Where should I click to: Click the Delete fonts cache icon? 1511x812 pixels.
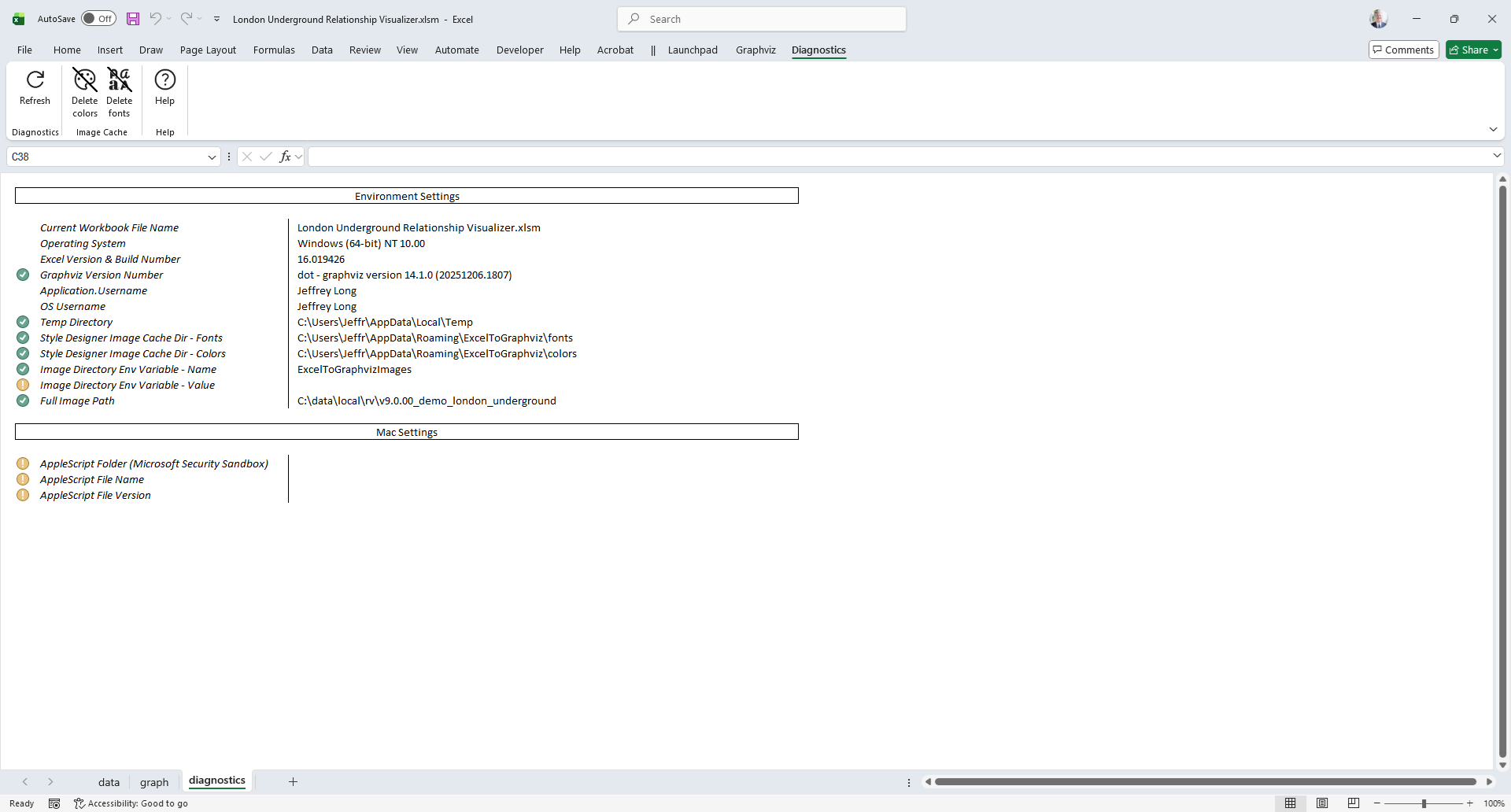click(119, 80)
